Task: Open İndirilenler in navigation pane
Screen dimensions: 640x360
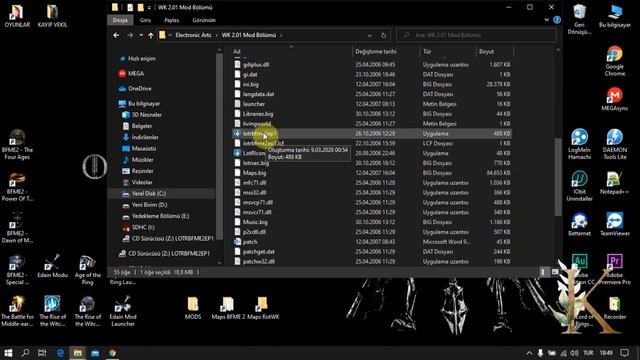Action: (x=145, y=137)
